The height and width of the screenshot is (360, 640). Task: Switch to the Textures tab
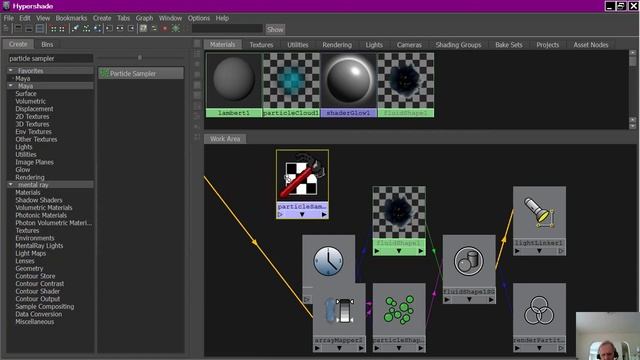pyautogui.click(x=261, y=45)
